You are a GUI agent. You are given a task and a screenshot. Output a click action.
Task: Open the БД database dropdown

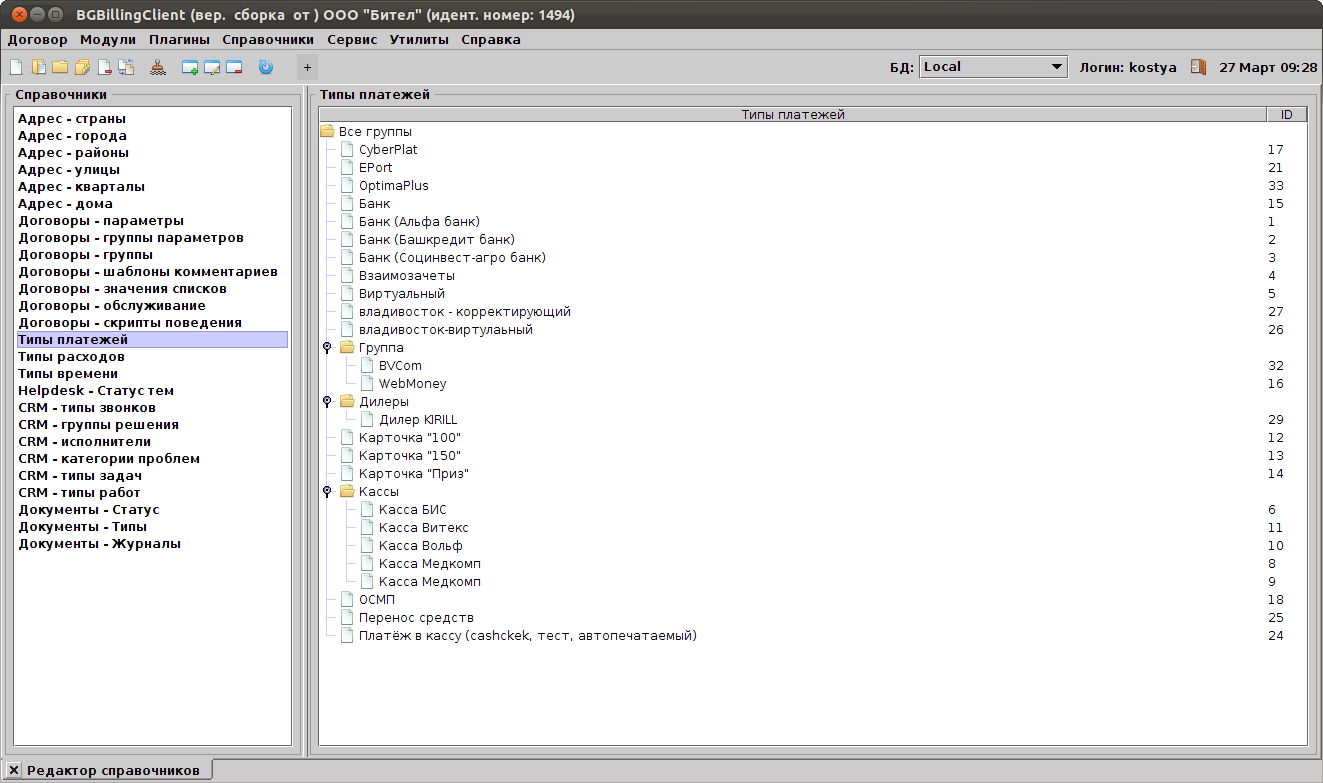(992, 67)
